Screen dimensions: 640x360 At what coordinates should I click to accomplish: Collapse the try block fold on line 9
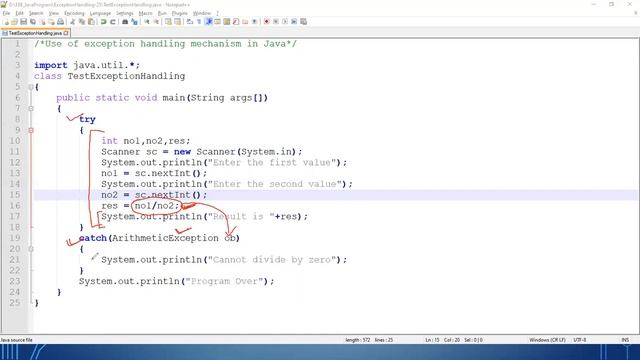click(31, 130)
